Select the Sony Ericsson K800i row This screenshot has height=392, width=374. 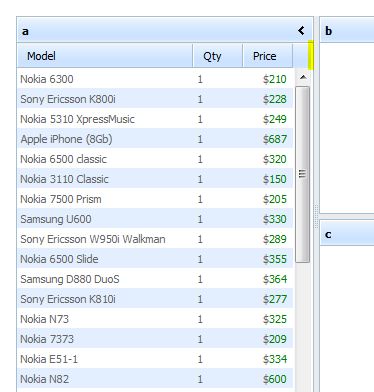point(155,99)
